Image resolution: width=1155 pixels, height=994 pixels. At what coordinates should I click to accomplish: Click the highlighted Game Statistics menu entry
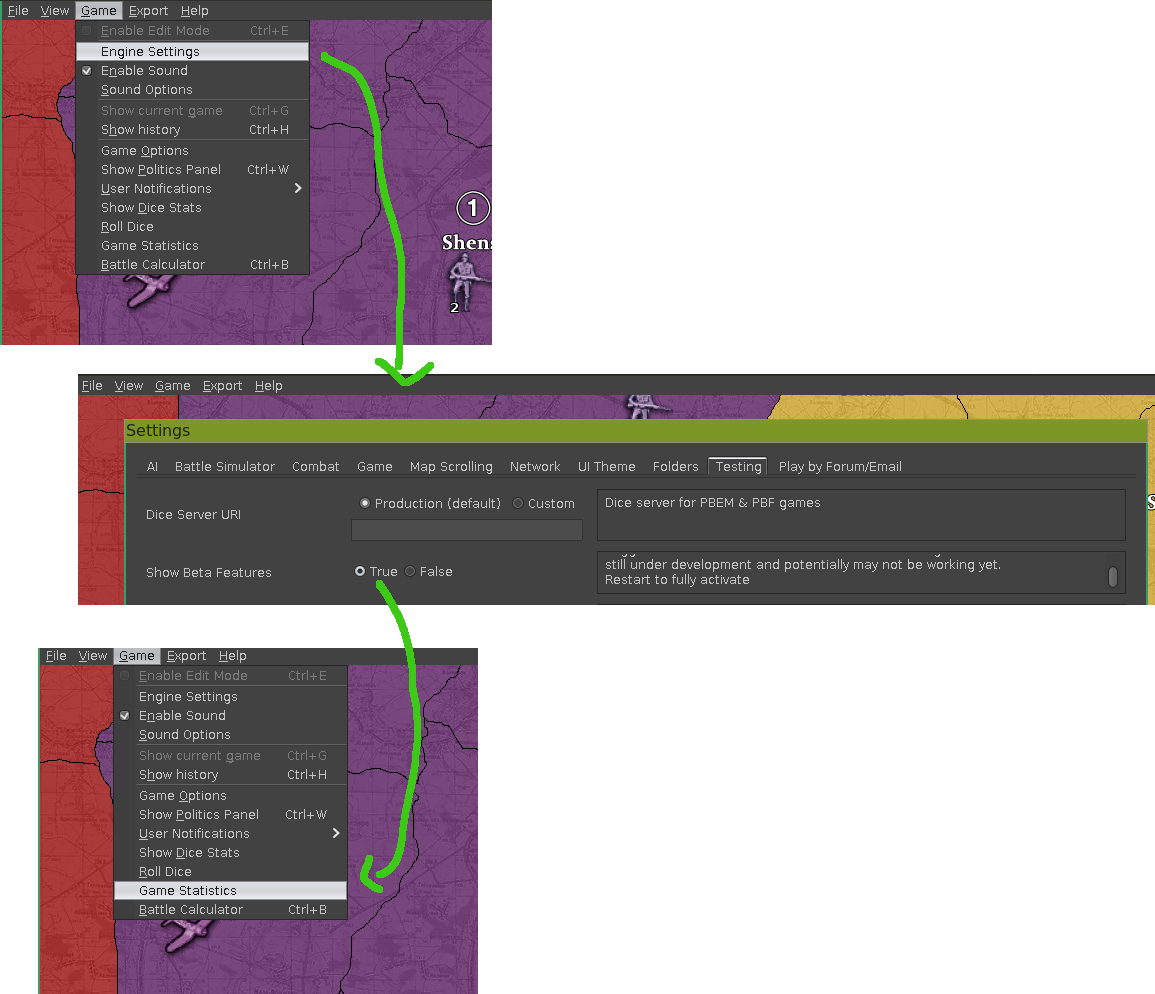[x=188, y=891]
